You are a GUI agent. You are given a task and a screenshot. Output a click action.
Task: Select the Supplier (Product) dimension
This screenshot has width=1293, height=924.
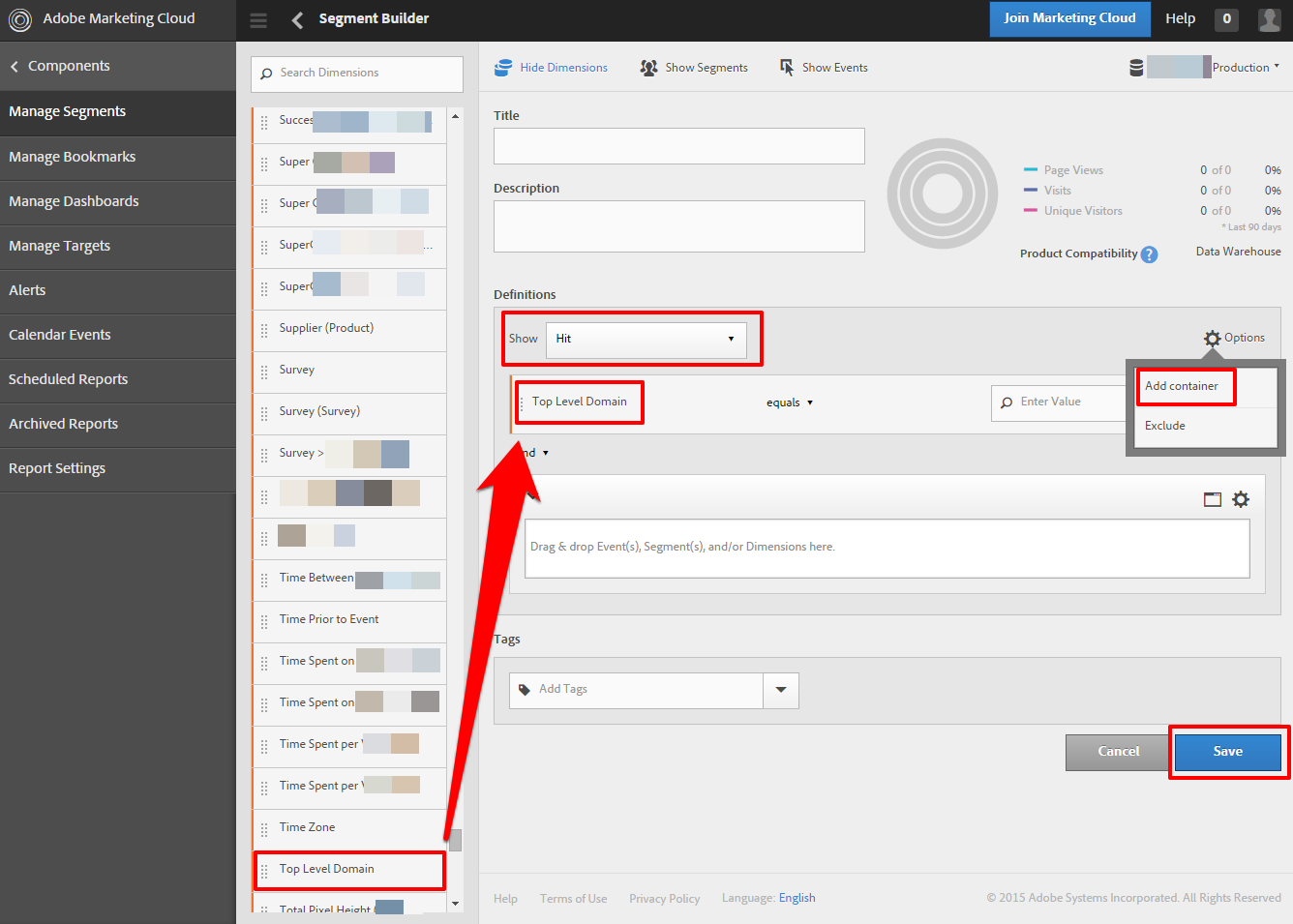tap(349, 329)
